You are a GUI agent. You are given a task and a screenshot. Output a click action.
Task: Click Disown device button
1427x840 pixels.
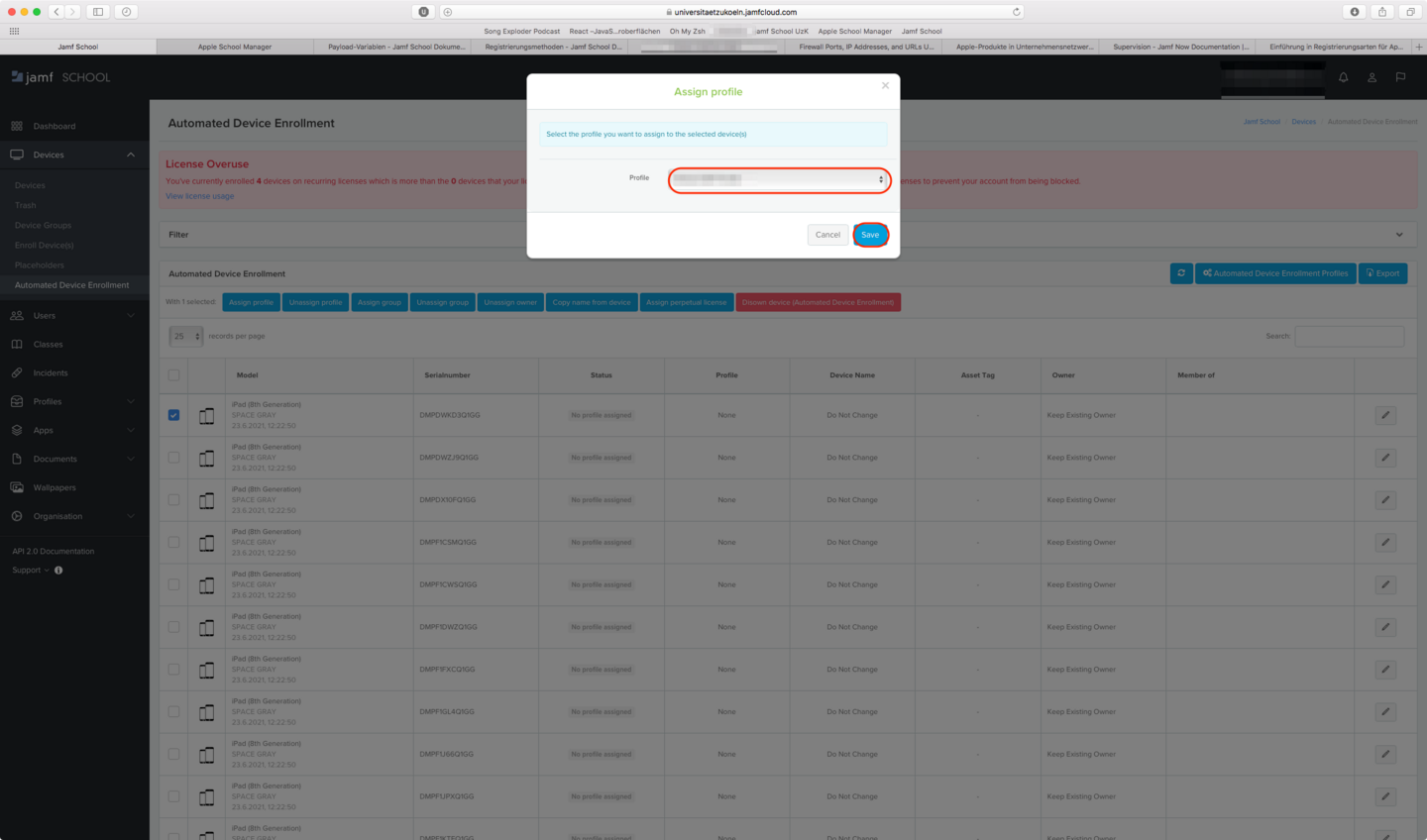coord(818,302)
